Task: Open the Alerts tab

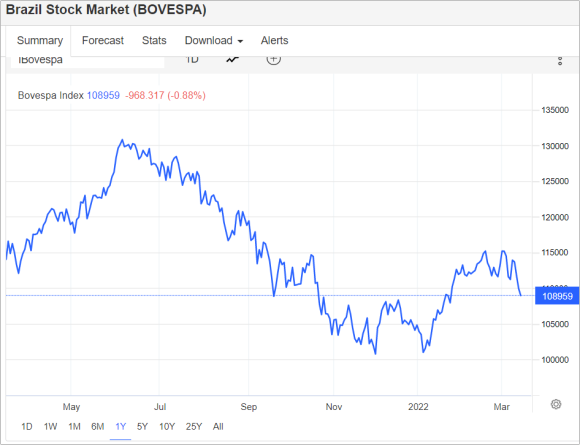Action: pyautogui.click(x=274, y=40)
